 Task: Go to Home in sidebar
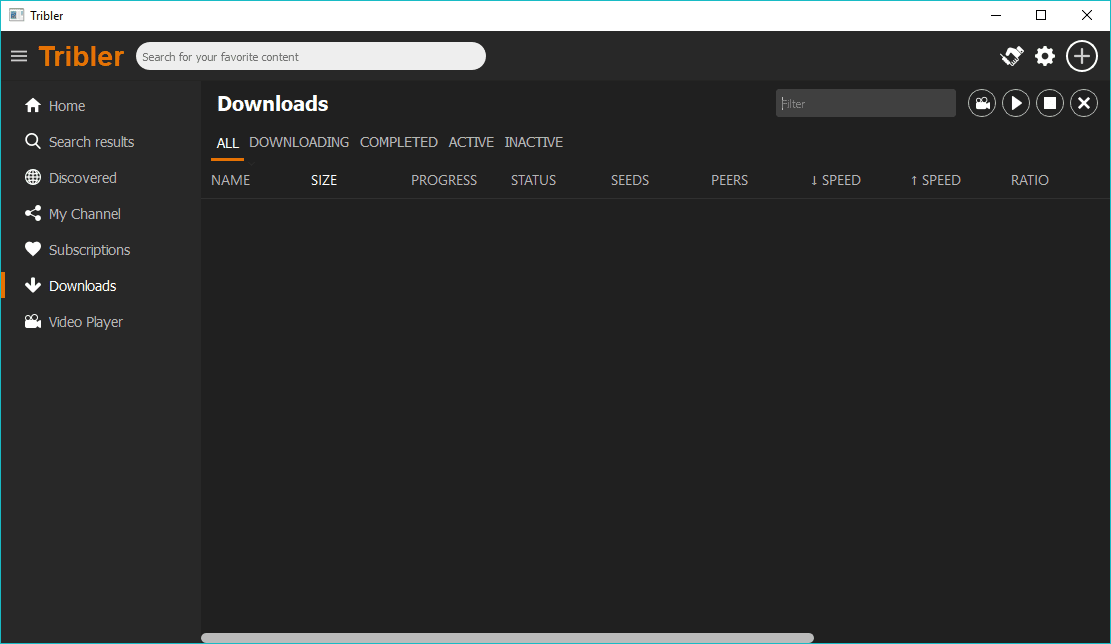tap(67, 106)
